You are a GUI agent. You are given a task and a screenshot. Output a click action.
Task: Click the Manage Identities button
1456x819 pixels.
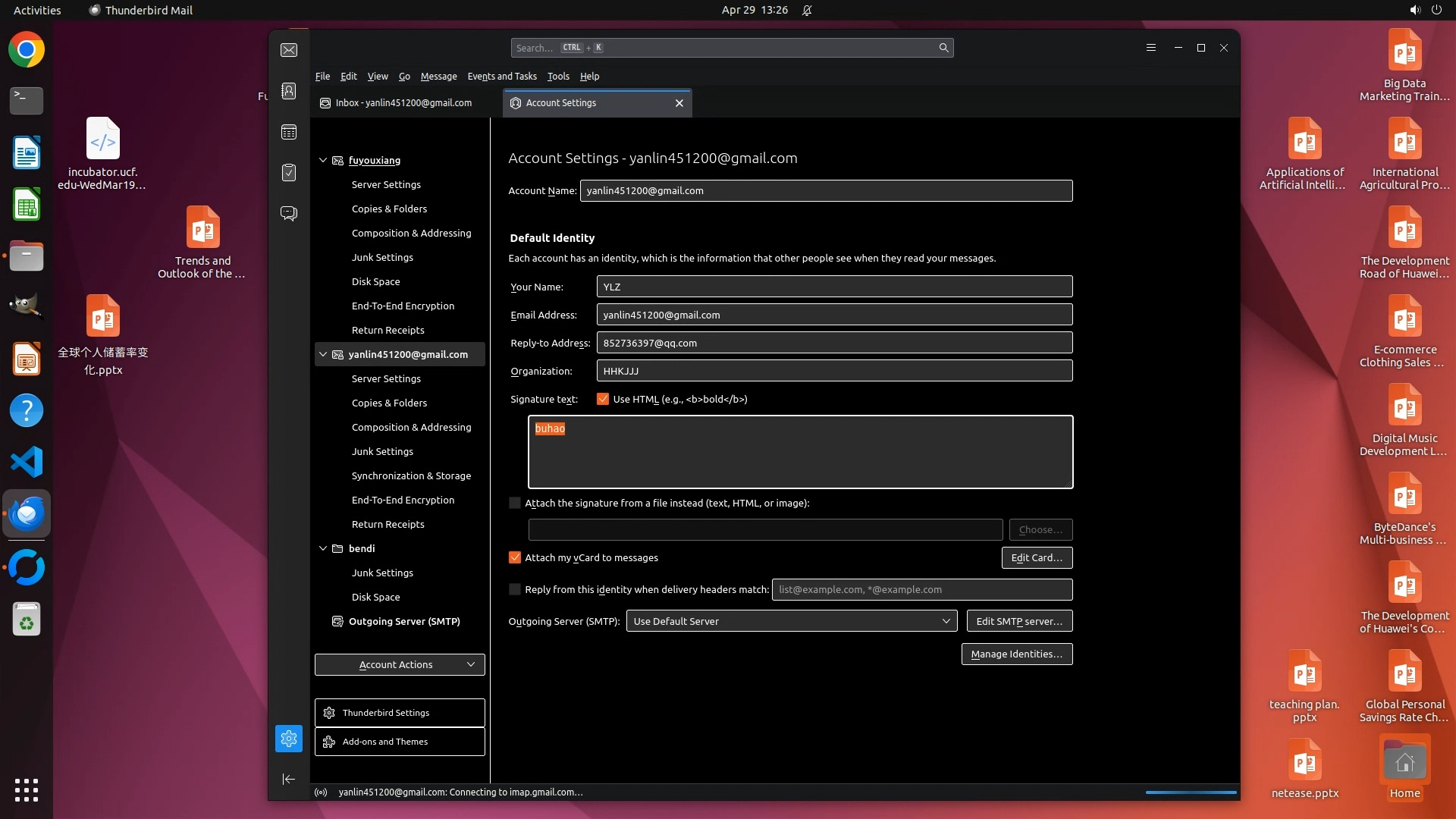pos(1016,654)
